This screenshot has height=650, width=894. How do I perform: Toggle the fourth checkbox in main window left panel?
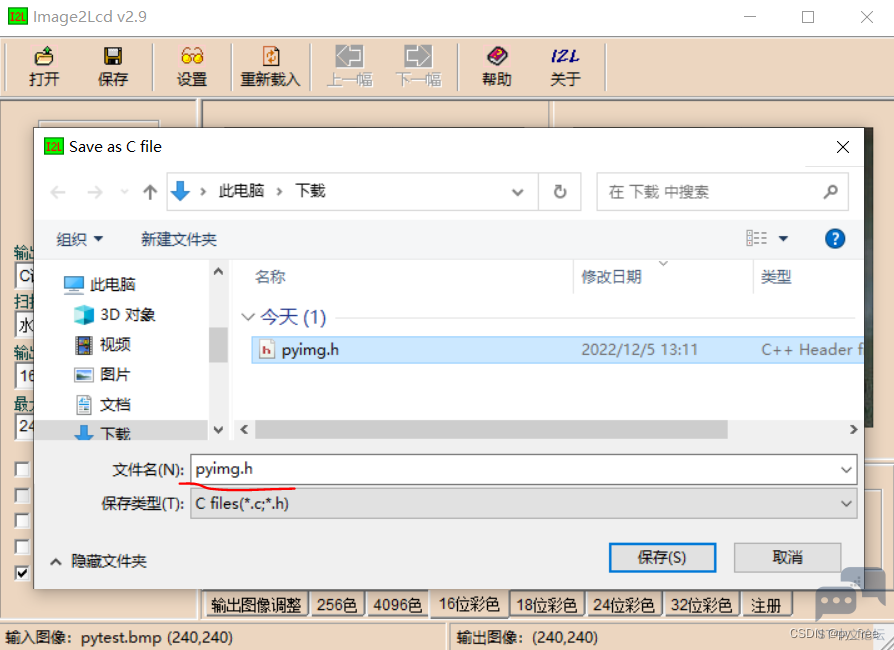coord(22,547)
